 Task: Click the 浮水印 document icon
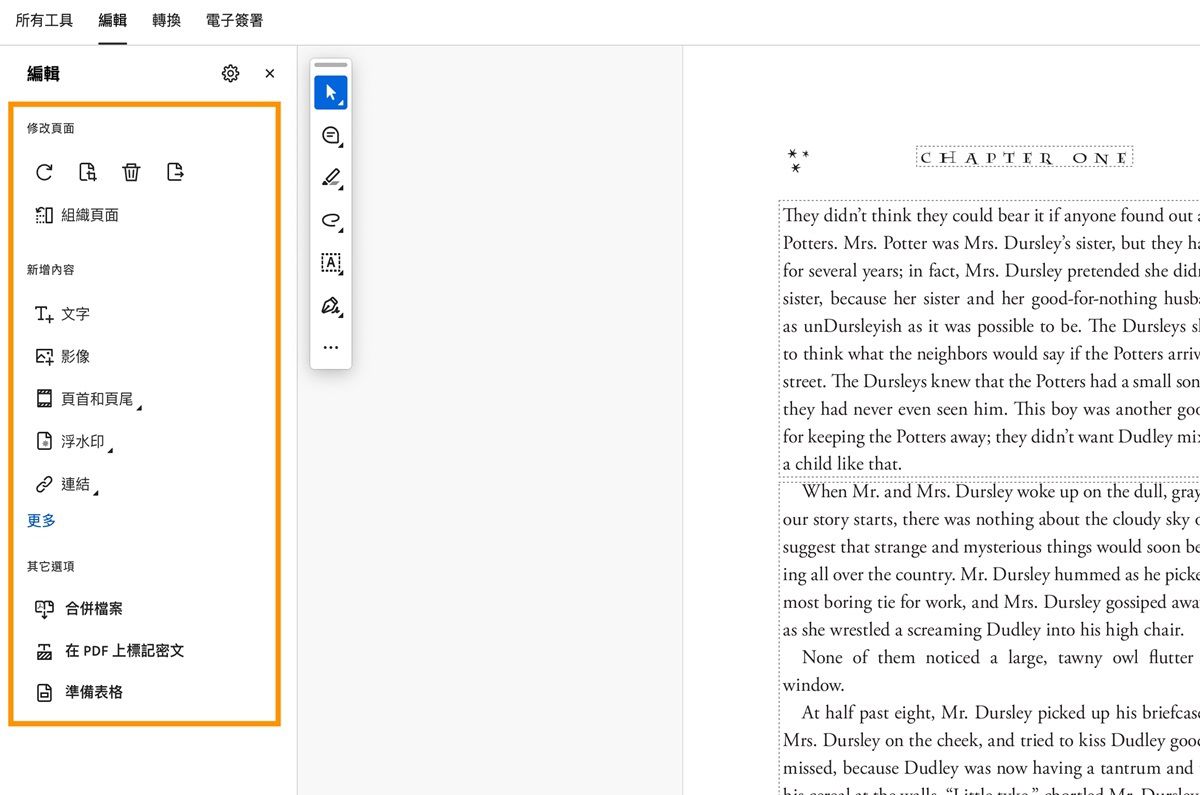click(44, 441)
